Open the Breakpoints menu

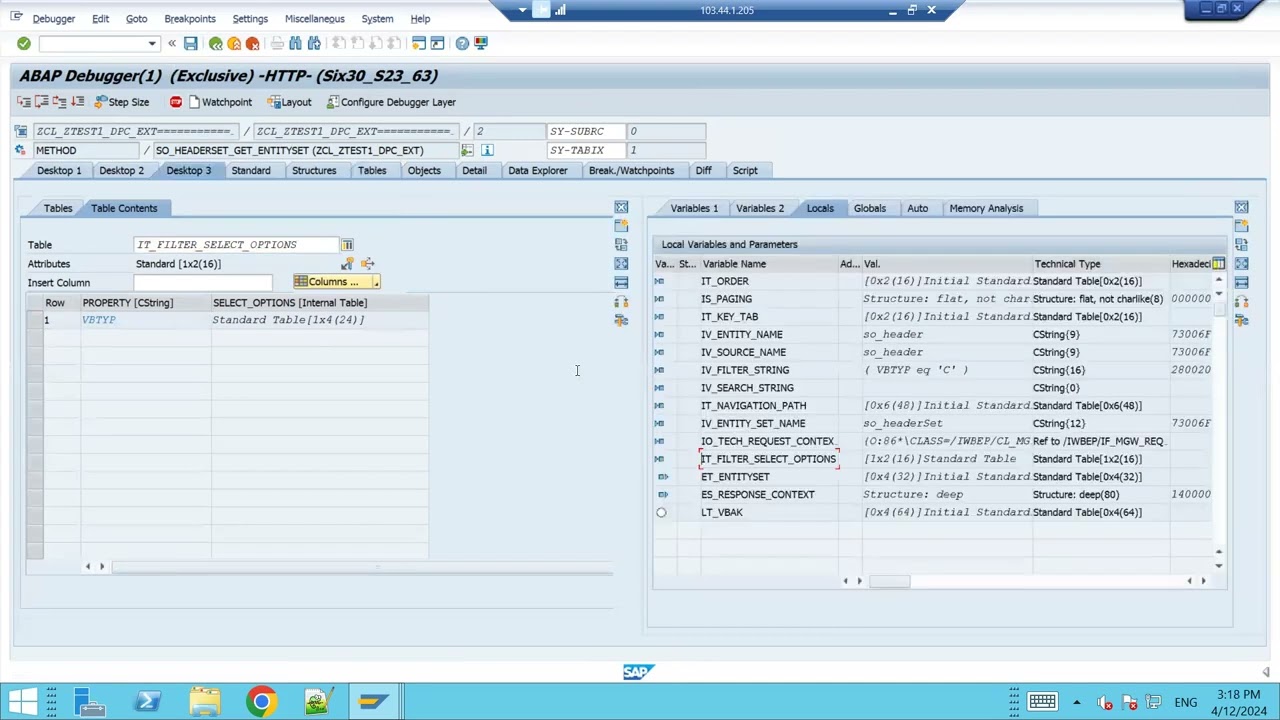click(x=190, y=19)
